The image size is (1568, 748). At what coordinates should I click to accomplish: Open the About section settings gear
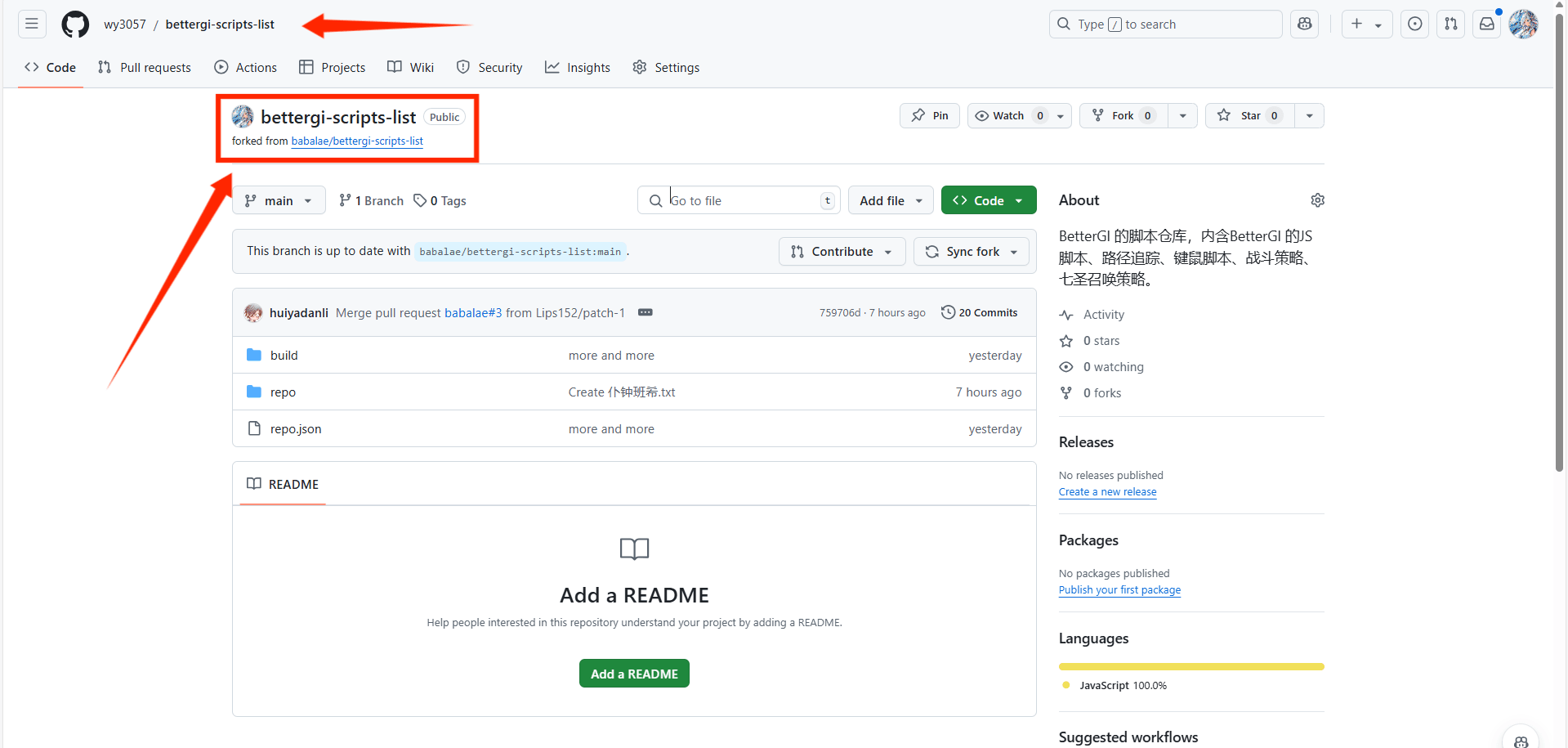pos(1317,200)
